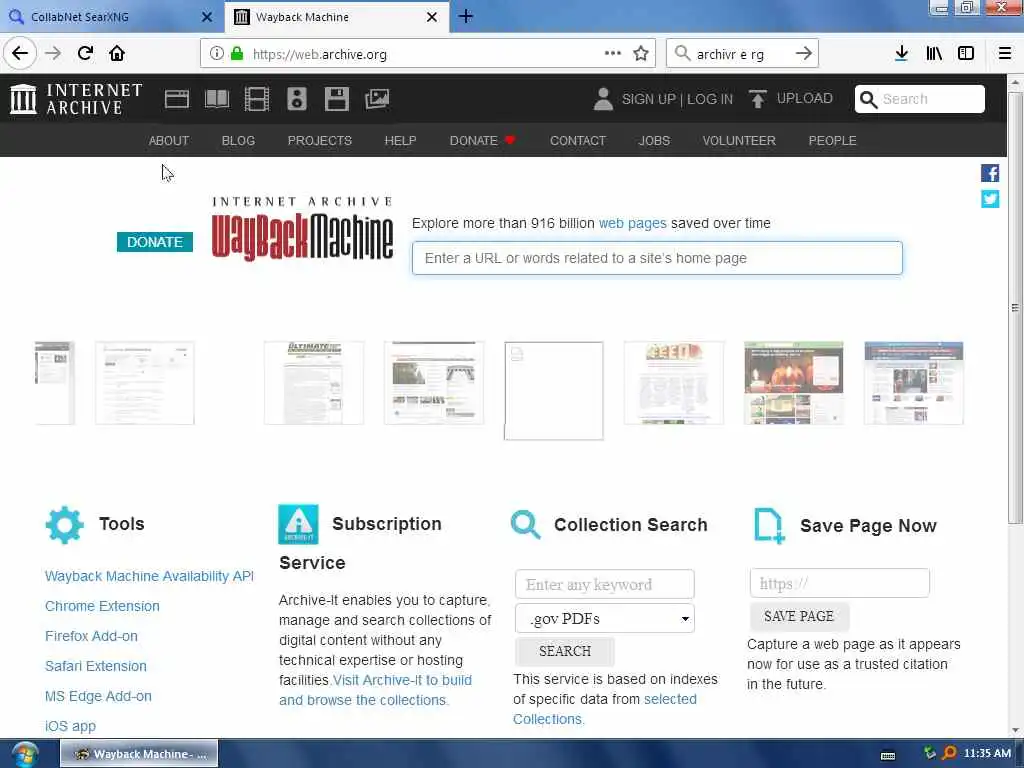Open page actions three-dots menu
1024x768 pixels.
coord(613,54)
